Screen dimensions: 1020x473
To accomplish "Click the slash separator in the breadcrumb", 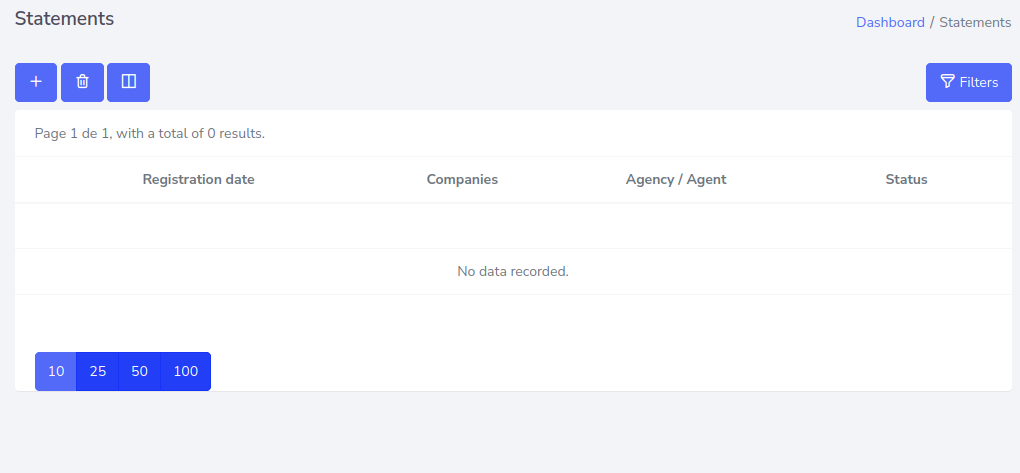I will click(x=932, y=22).
